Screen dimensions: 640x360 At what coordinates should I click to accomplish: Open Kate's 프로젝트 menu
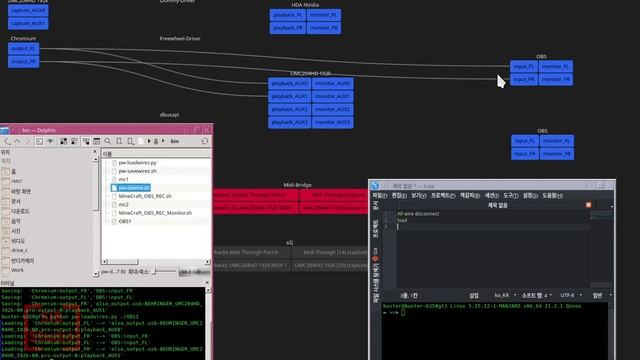pos(443,196)
